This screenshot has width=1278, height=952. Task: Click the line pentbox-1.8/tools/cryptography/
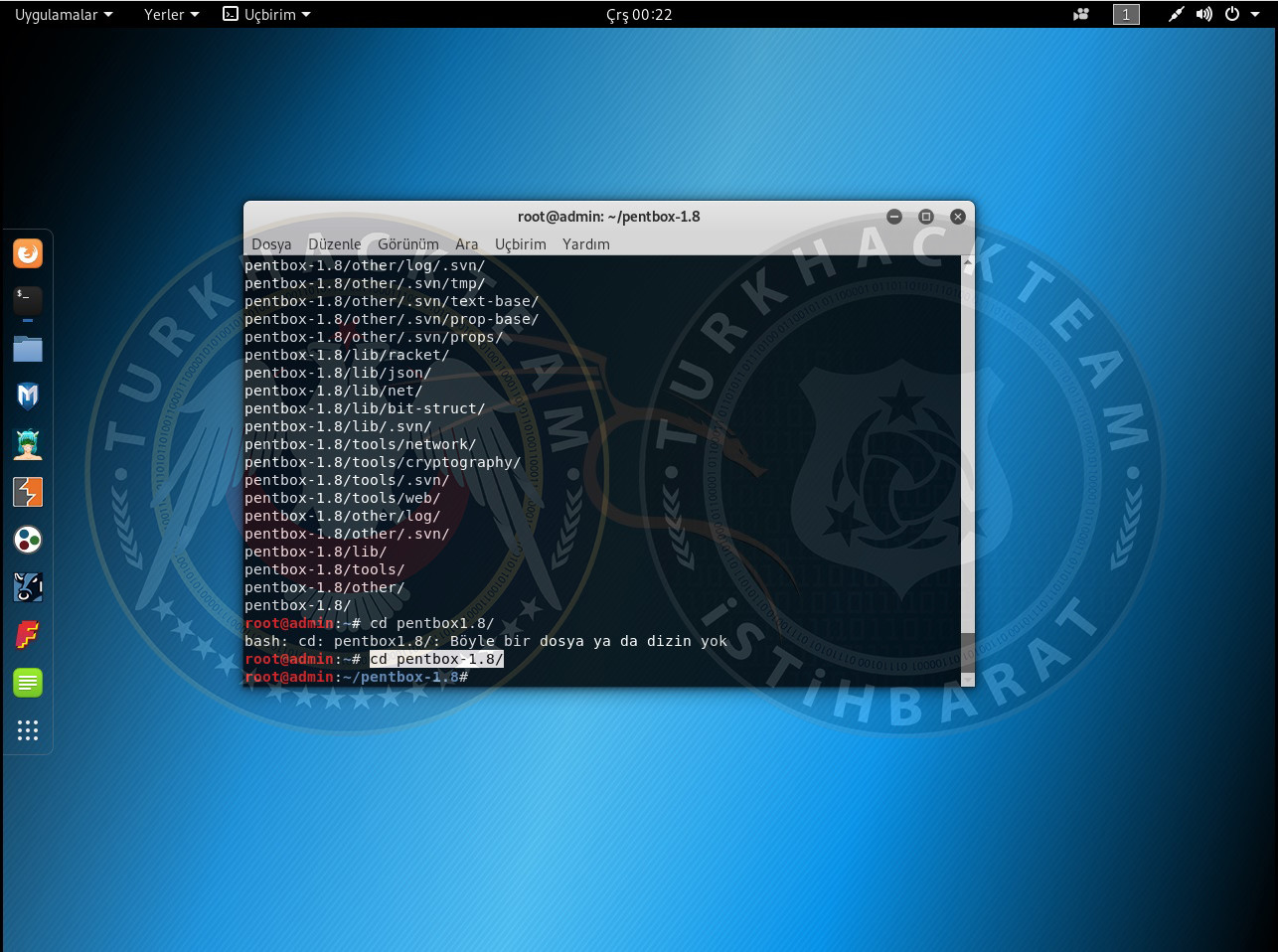pos(383,462)
